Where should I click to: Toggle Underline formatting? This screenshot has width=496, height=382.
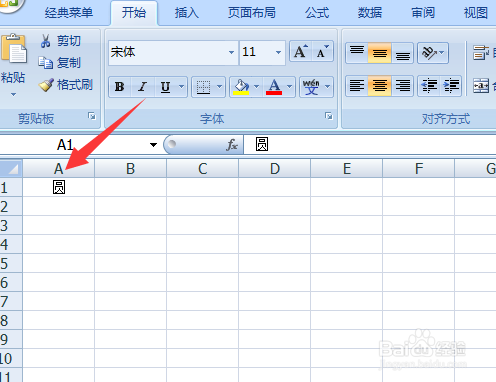pyautogui.click(x=165, y=87)
